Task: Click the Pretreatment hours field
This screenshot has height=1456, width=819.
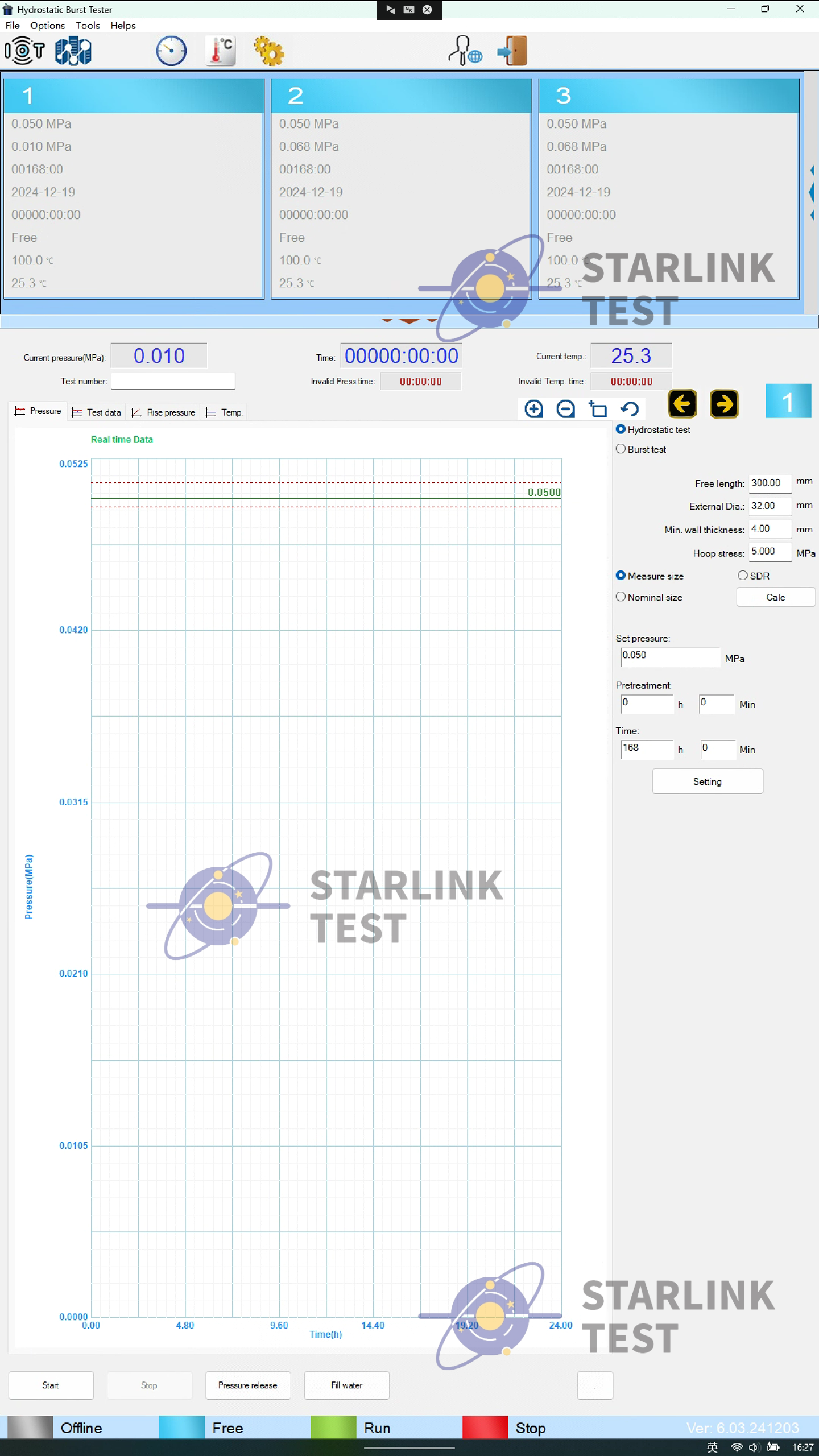Action: tap(647, 704)
